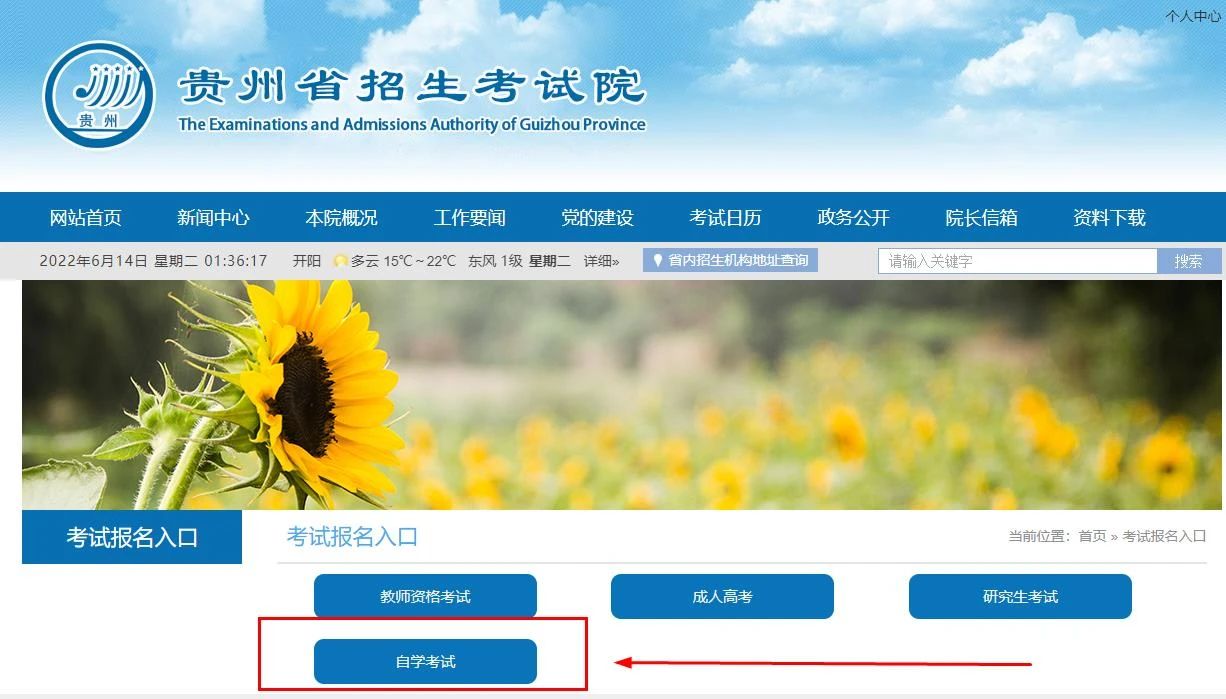This screenshot has height=699, width=1226.
Task: Open 教师资格考试 registration entry
Action: pos(425,597)
